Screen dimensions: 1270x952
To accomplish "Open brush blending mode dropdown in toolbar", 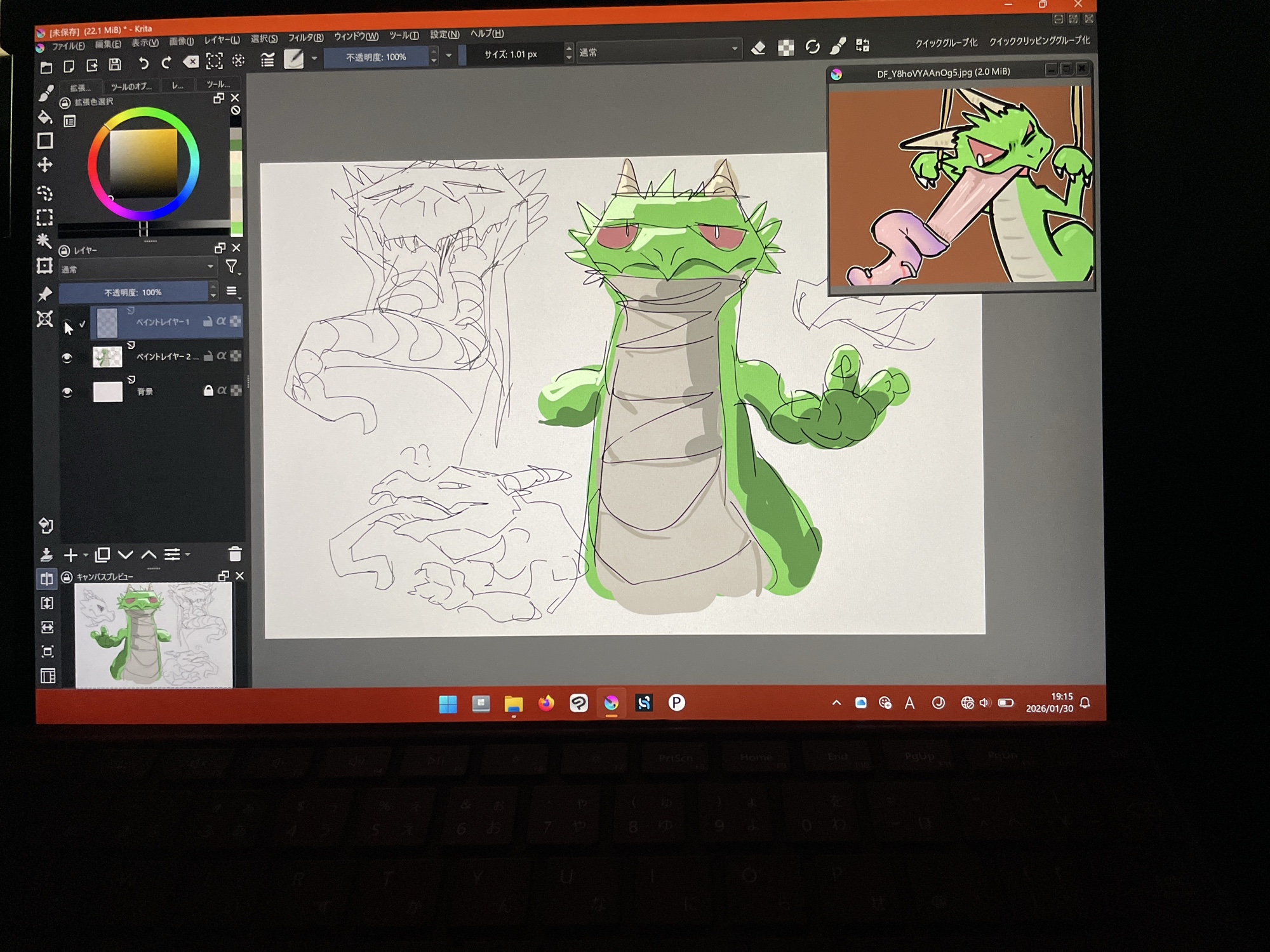I will (658, 51).
